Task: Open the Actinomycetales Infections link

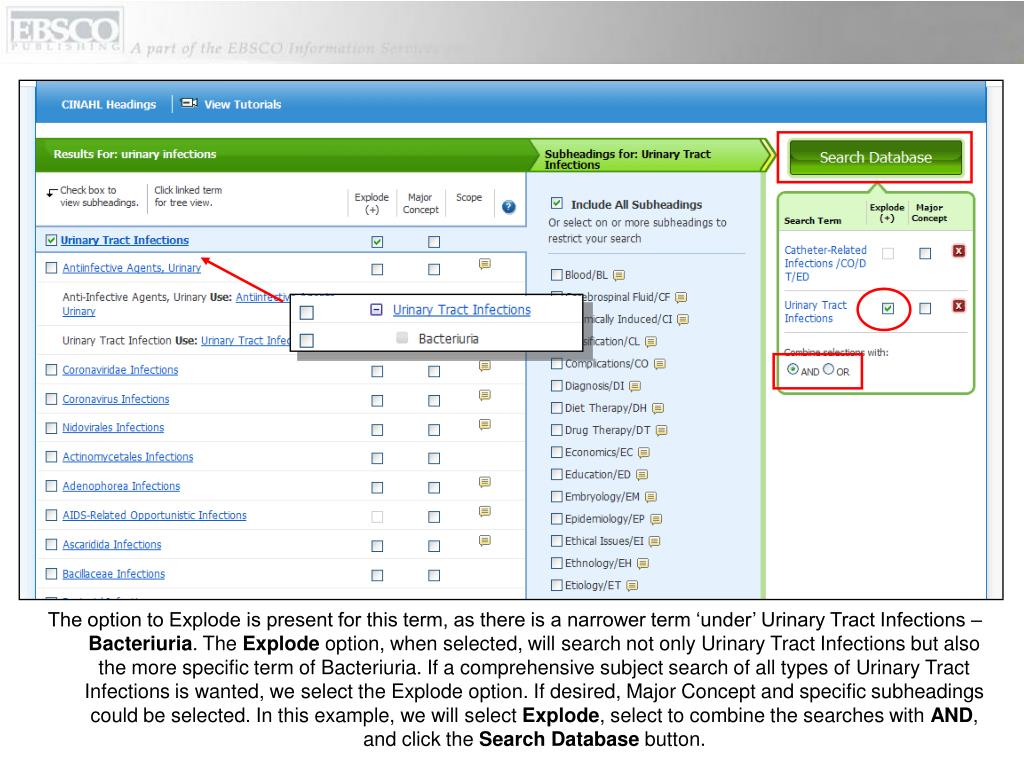Action: coord(128,456)
